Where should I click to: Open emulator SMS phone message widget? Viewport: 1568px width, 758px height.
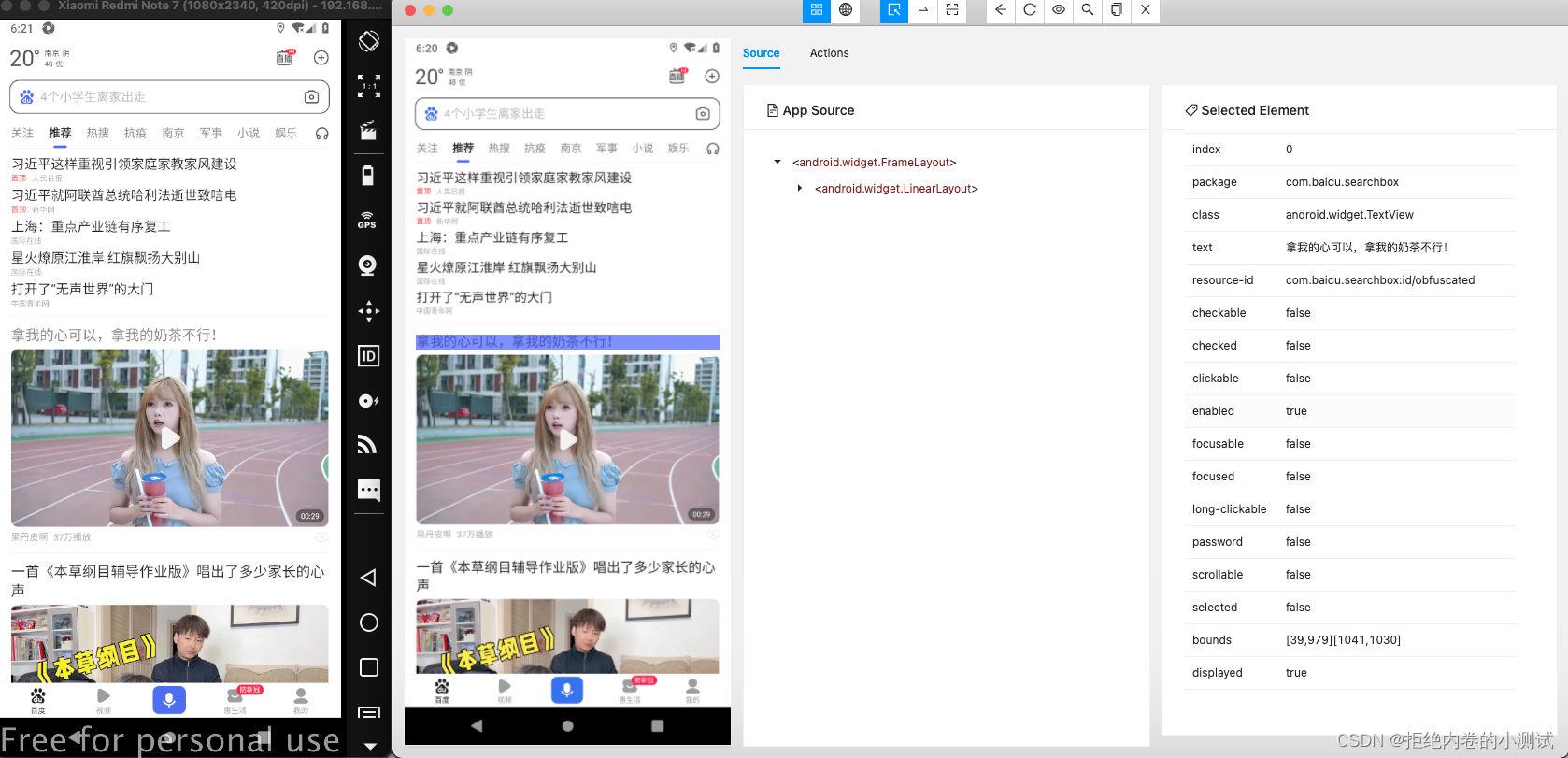(369, 490)
